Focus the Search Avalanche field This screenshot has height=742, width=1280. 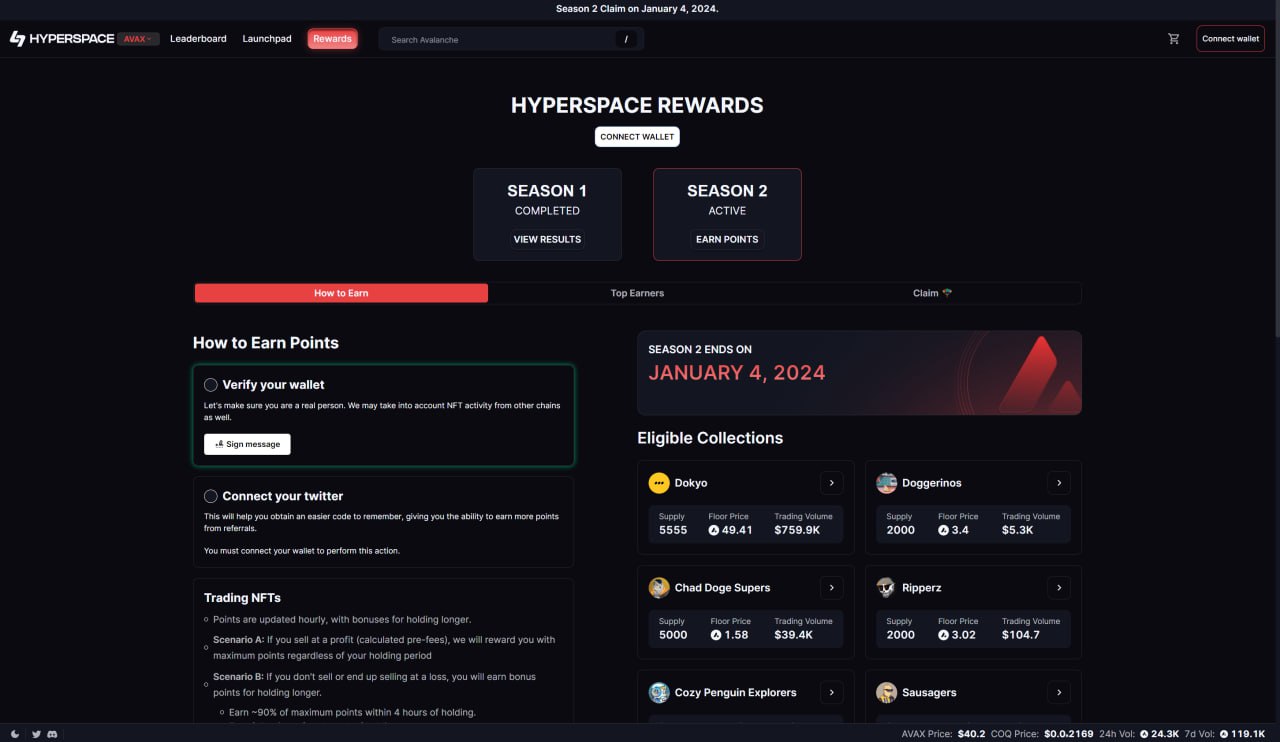(x=511, y=39)
